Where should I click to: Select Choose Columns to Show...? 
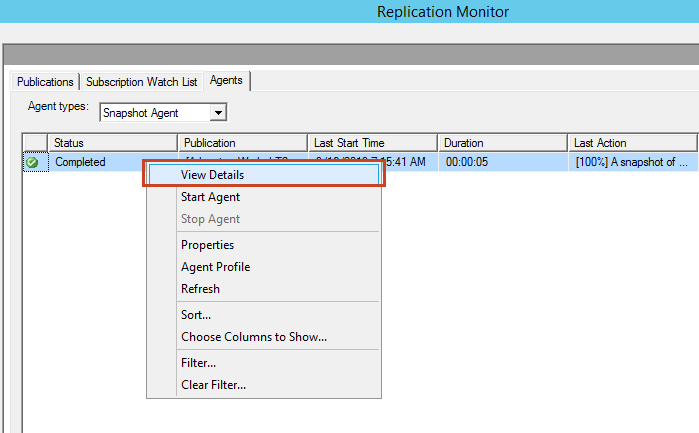(x=253, y=337)
